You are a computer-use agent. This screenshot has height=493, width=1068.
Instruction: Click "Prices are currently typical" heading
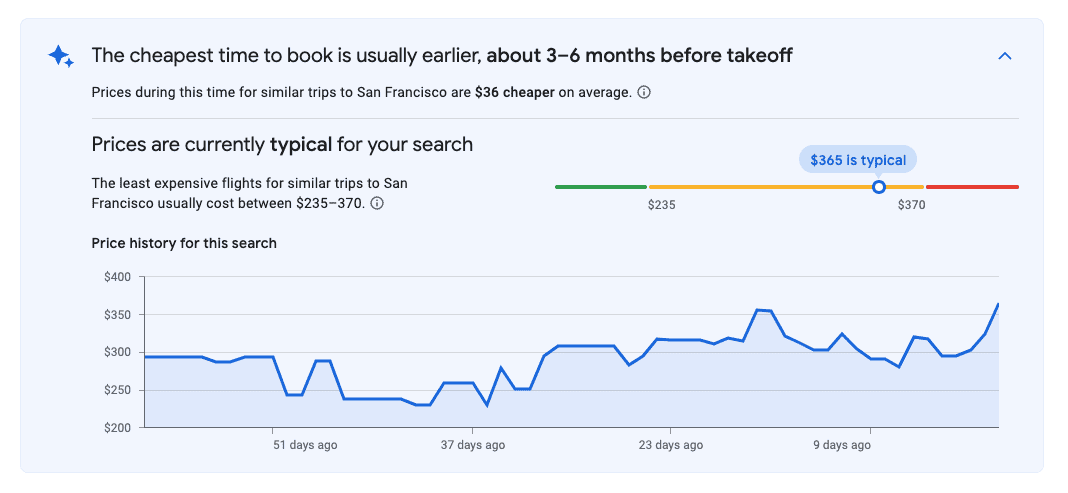tap(282, 144)
